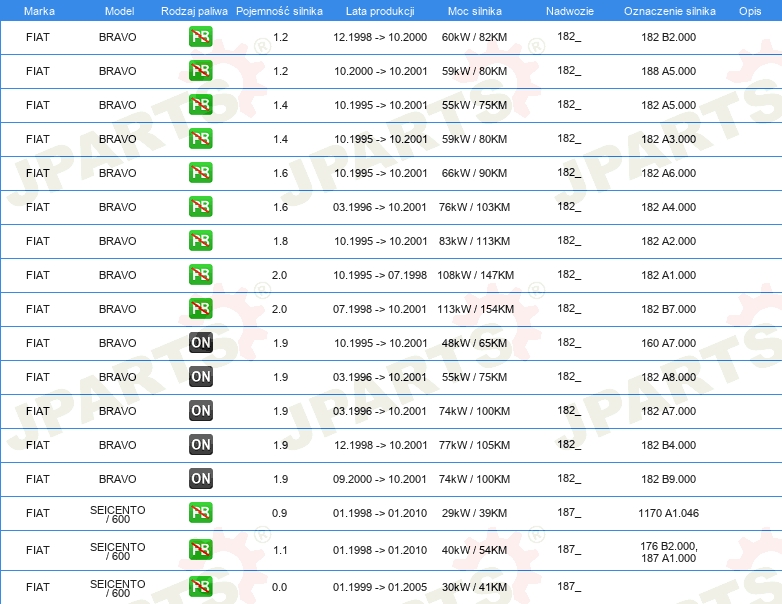The height and width of the screenshot is (604, 782).
Task: Click the petrol icon in the 182 A1.000 row
Action: click(x=200, y=274)
